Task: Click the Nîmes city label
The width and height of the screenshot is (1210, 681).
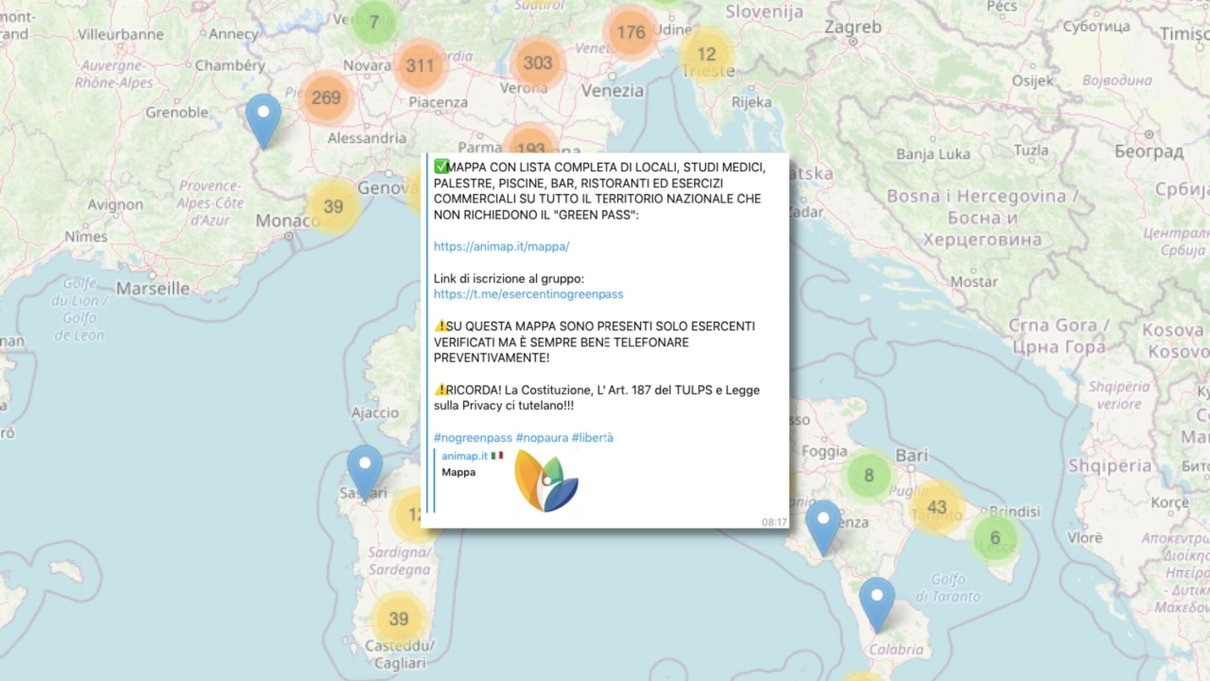Action: click(85, 237)
